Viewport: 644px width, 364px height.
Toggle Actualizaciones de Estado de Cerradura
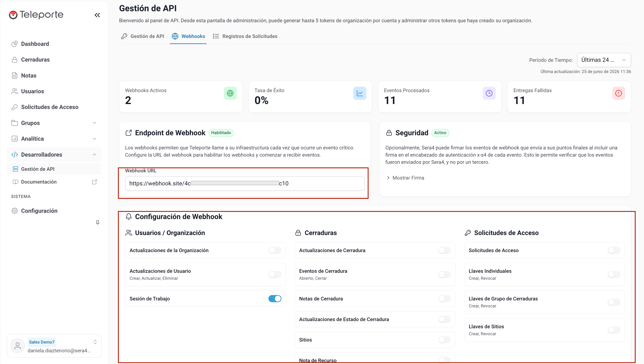pyautogui.click(x=444, y=319)
